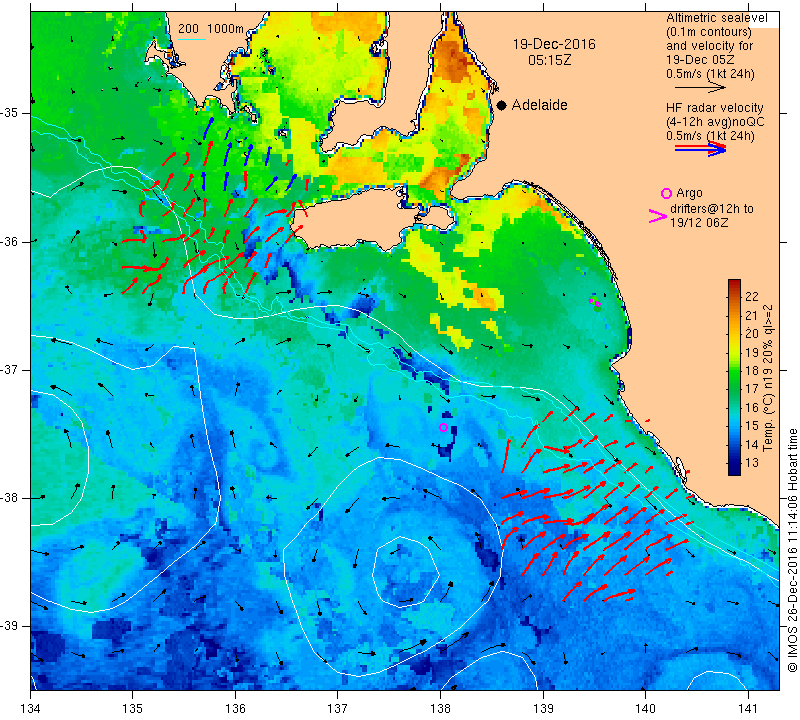
Task: Click the '15' color bar tick label
Action: coord(752,426)
